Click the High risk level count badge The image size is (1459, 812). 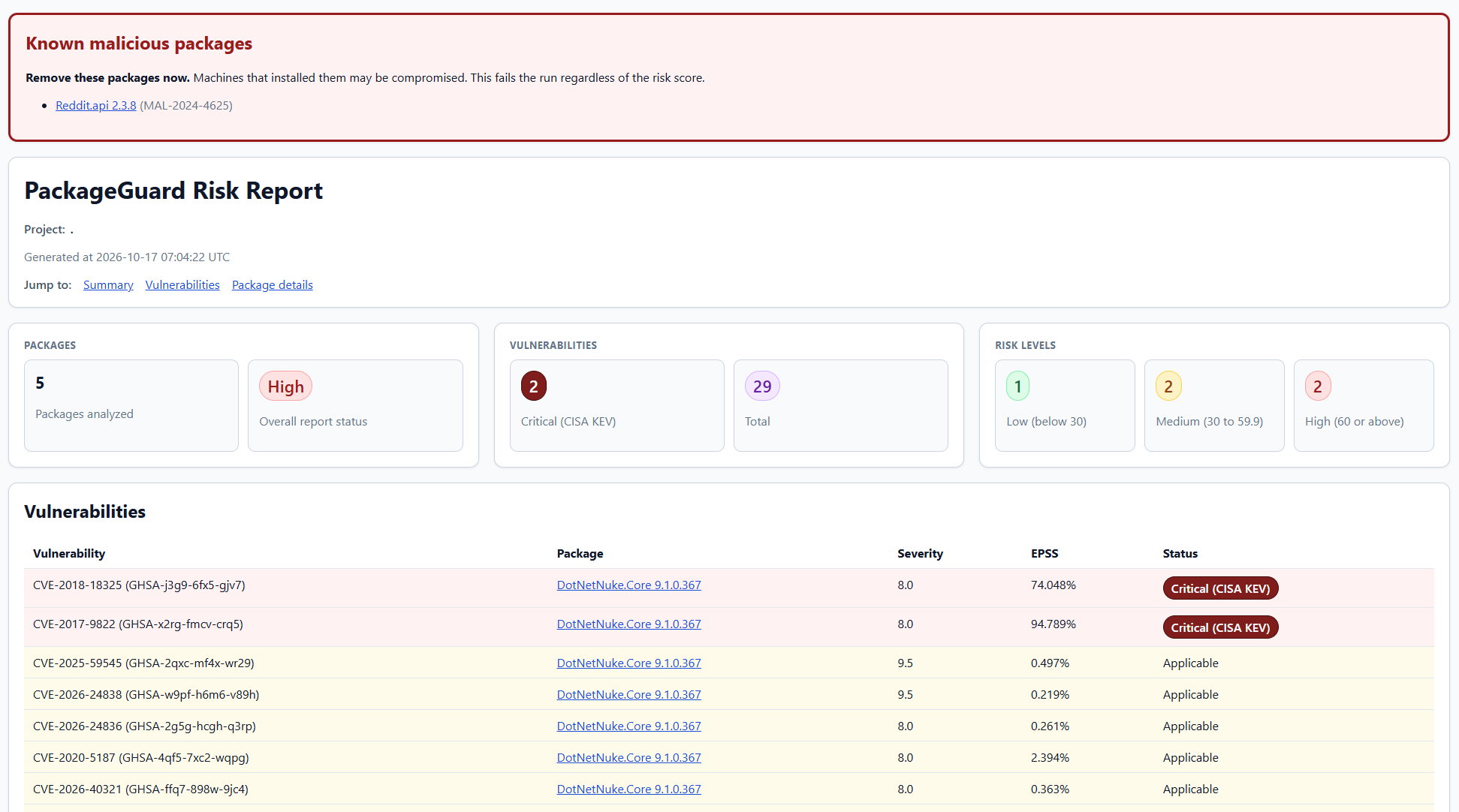(1318, 386)
